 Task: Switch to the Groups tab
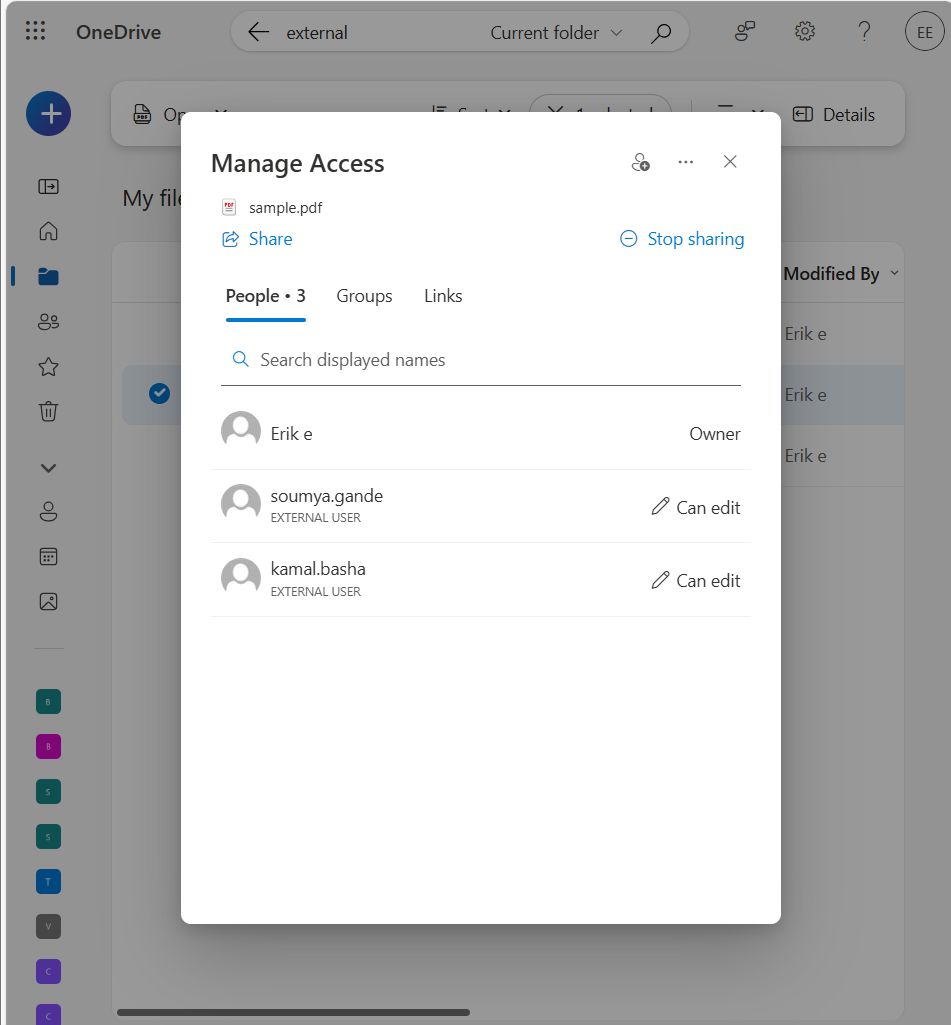coord(364,296)
